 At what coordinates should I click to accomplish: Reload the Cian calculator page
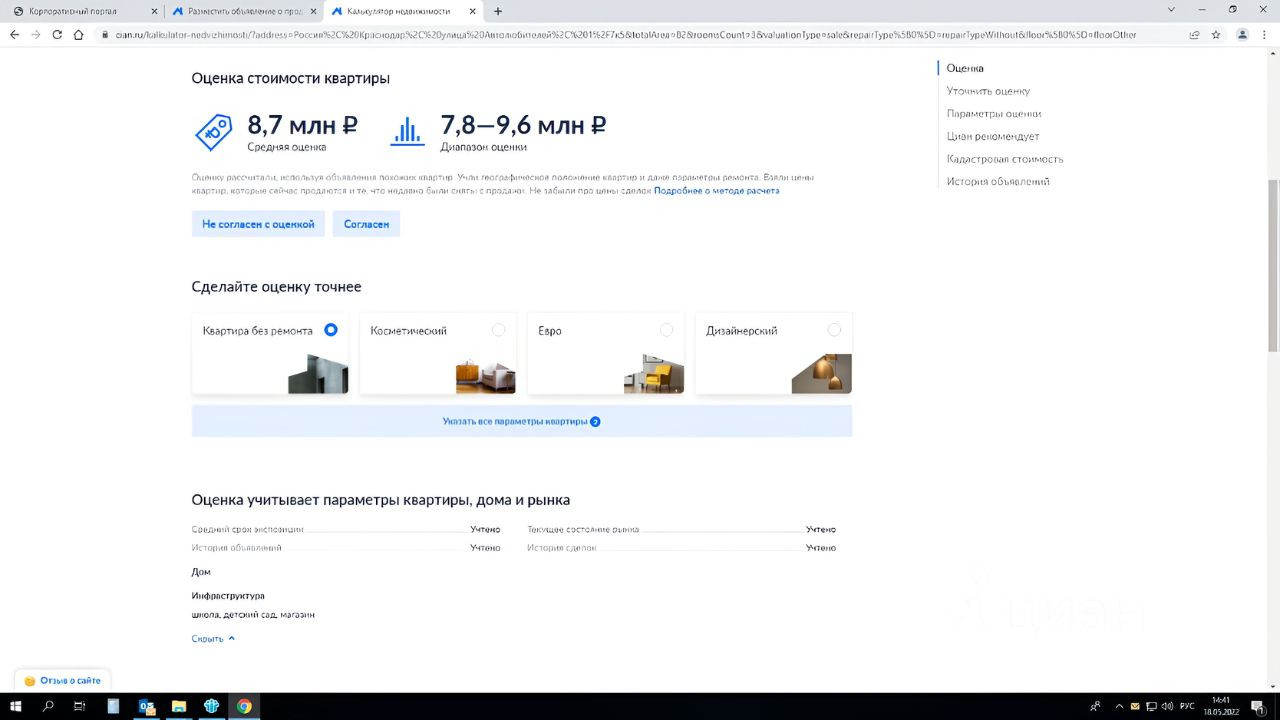pos(57,34)
